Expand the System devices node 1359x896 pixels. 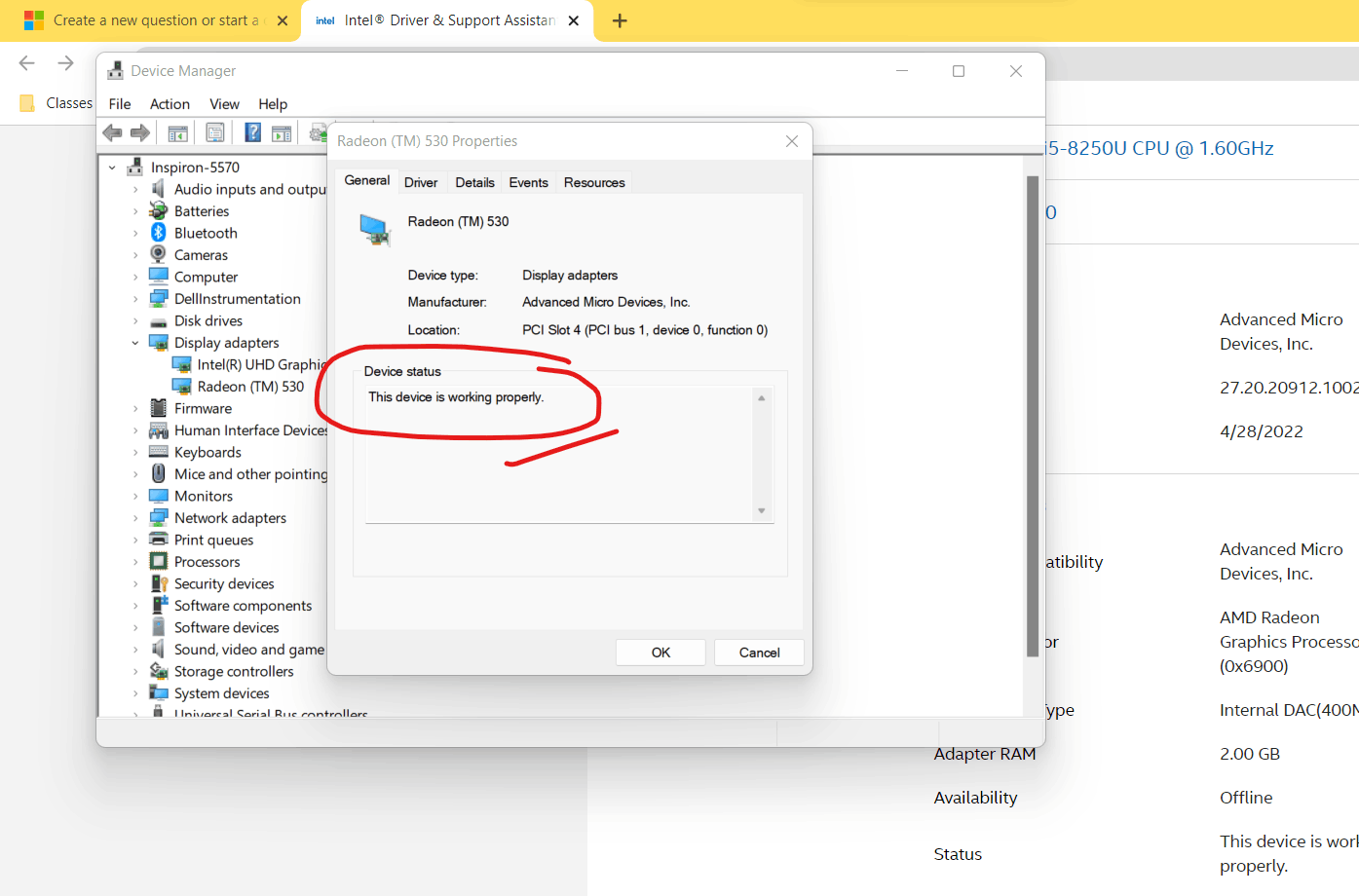point(135,693)
